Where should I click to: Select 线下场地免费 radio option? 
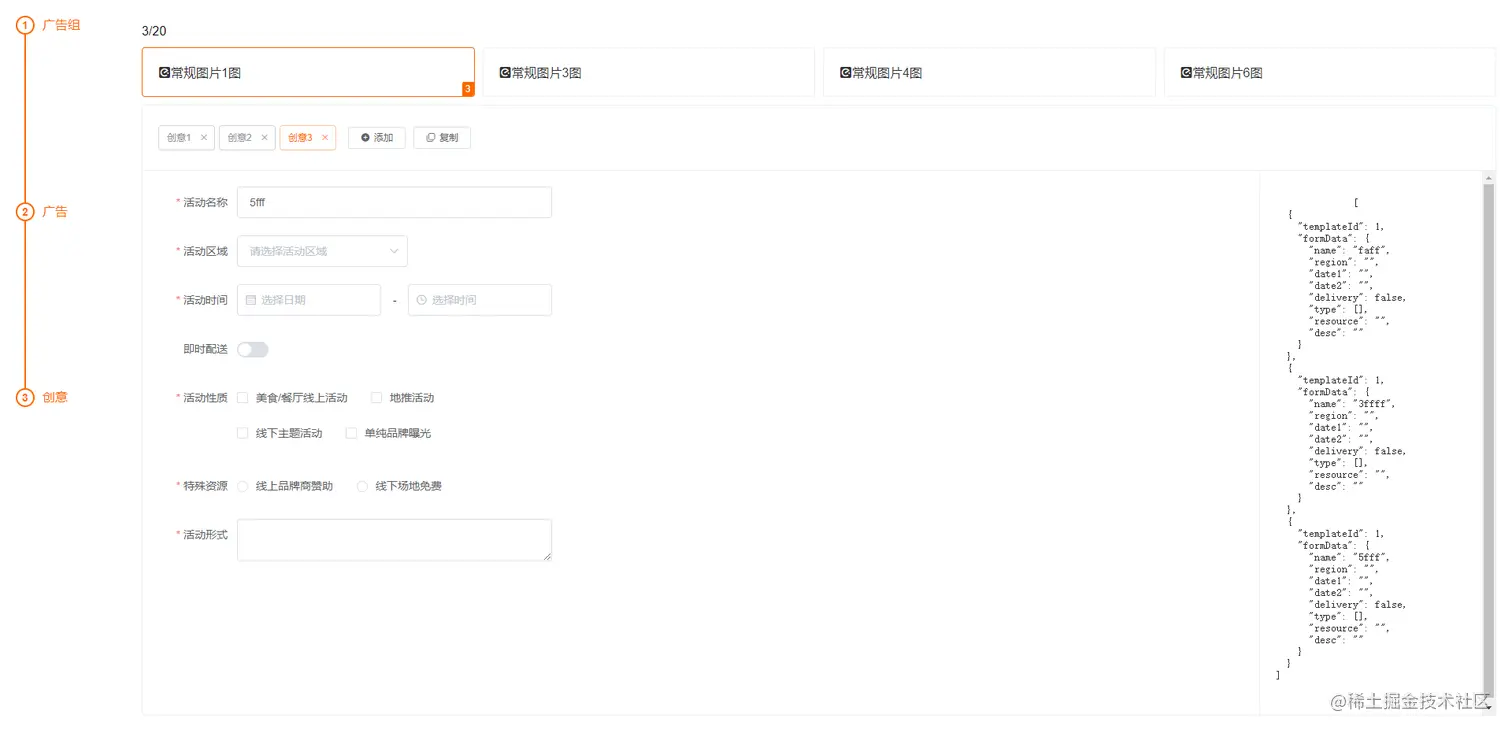pyautogui.click(x=362, y=486)
